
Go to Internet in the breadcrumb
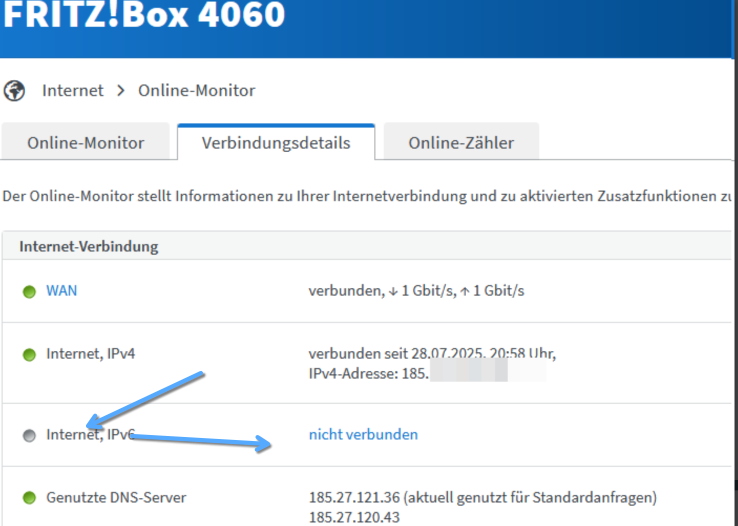coord(72,91)
